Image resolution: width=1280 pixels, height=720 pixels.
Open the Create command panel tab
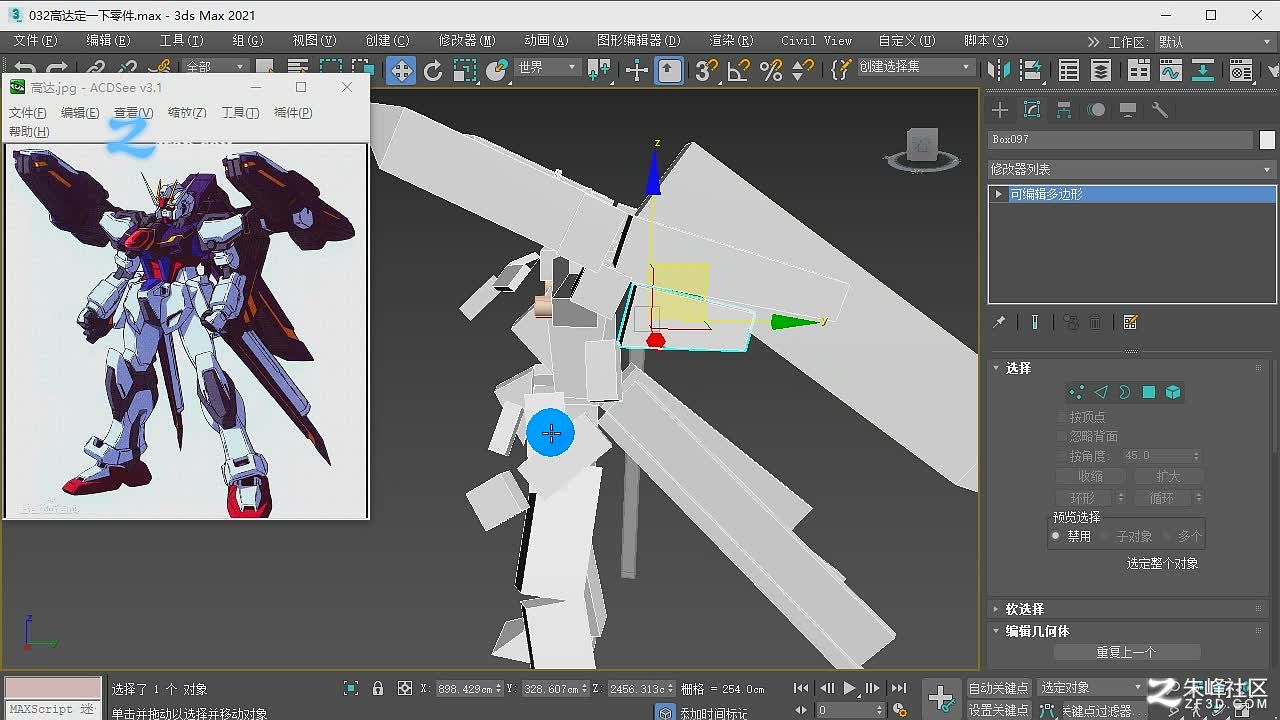[1000, 110]
